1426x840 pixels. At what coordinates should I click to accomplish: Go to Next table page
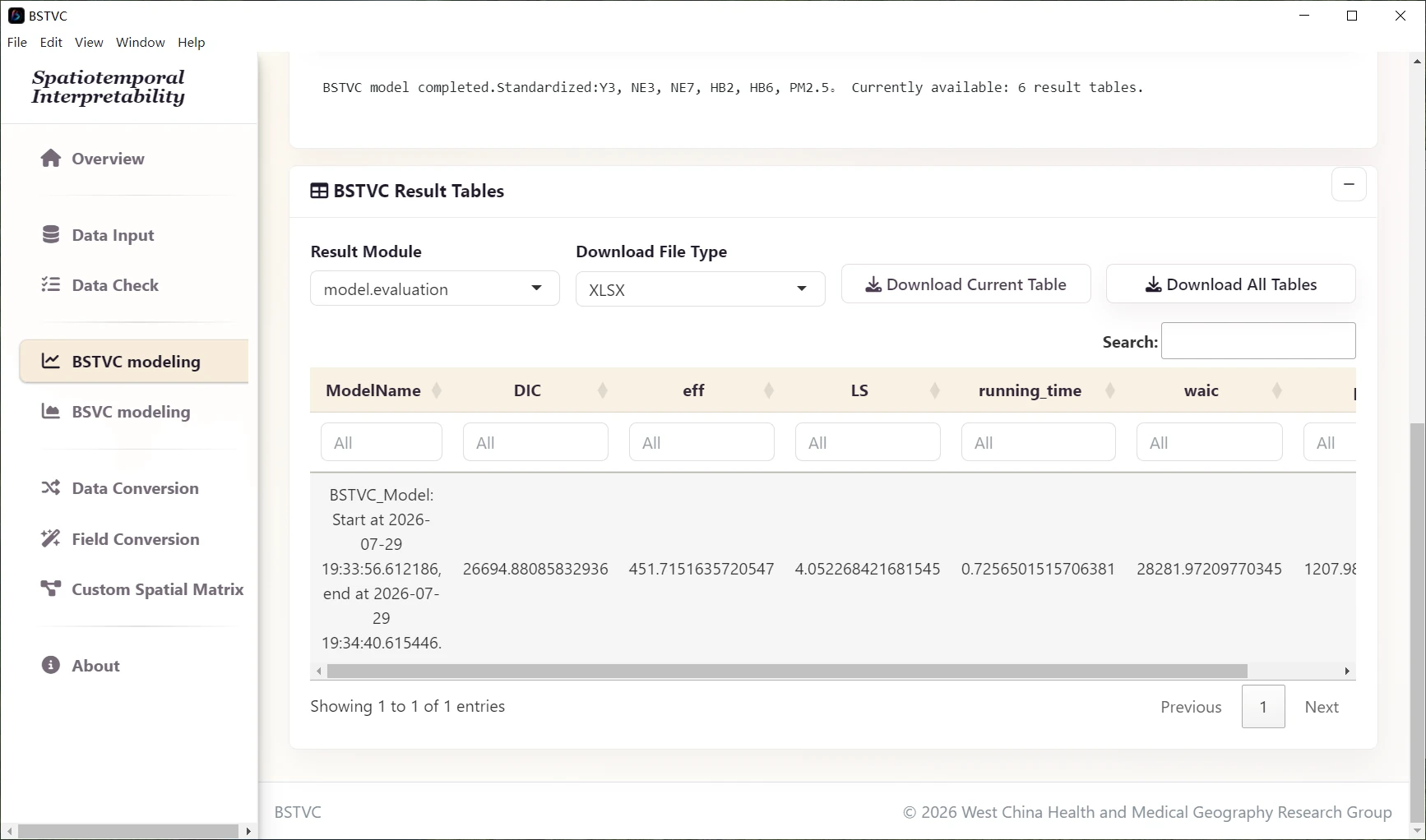[1322, 707]
